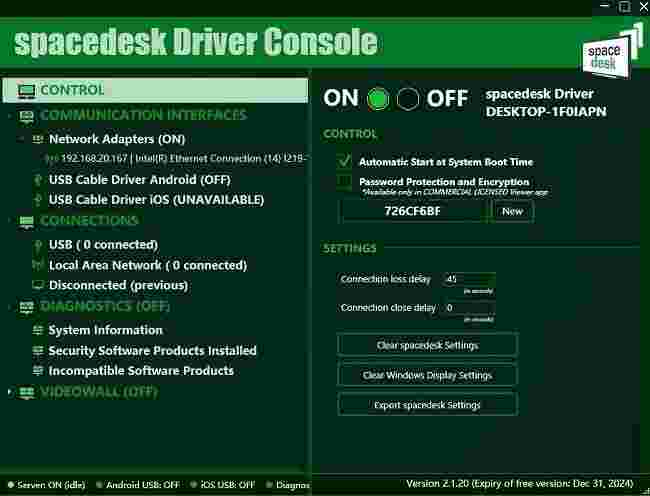Select the DIAGNOSTICS (OFF) heading
The image size is (650, 496).
[x=105, y=307]
